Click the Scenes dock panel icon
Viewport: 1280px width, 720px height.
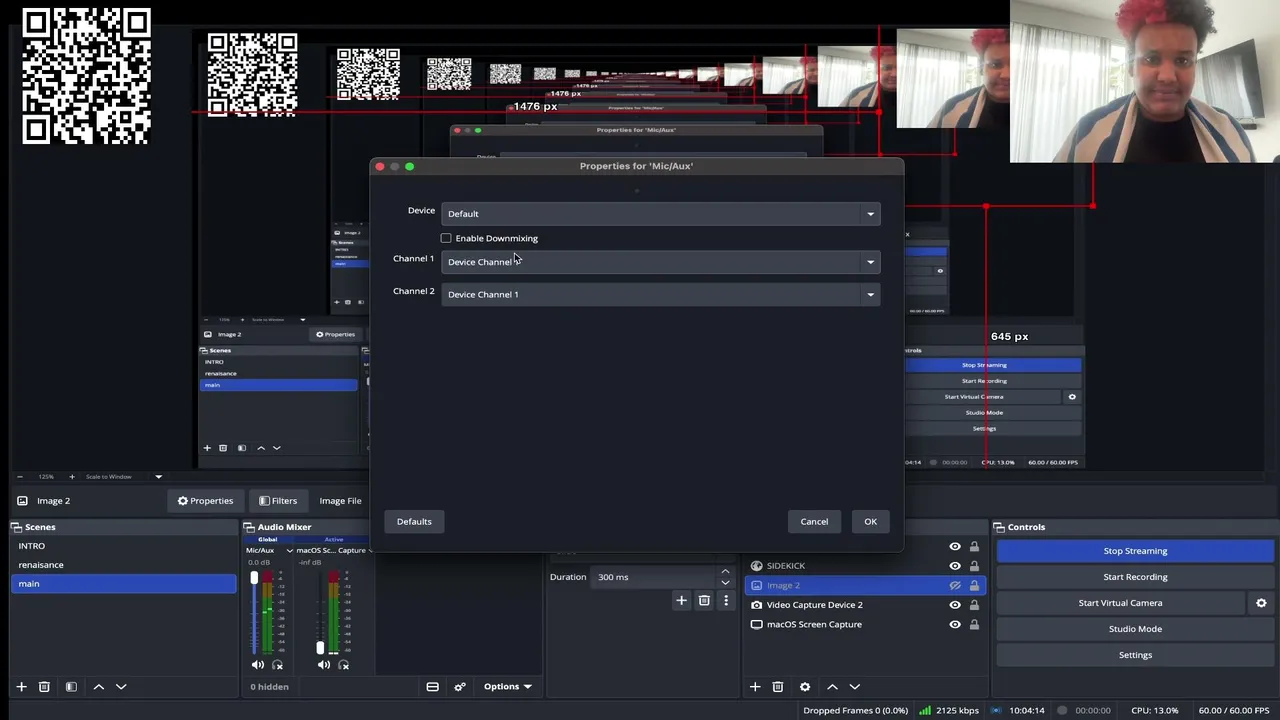coord(18,527)
